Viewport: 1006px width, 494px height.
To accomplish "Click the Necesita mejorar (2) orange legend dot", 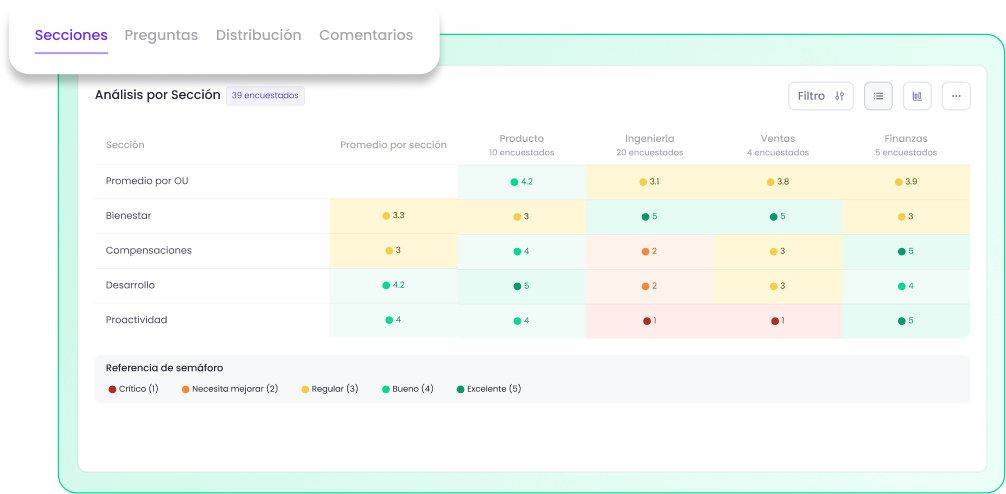I will click(x=185, y=389).
